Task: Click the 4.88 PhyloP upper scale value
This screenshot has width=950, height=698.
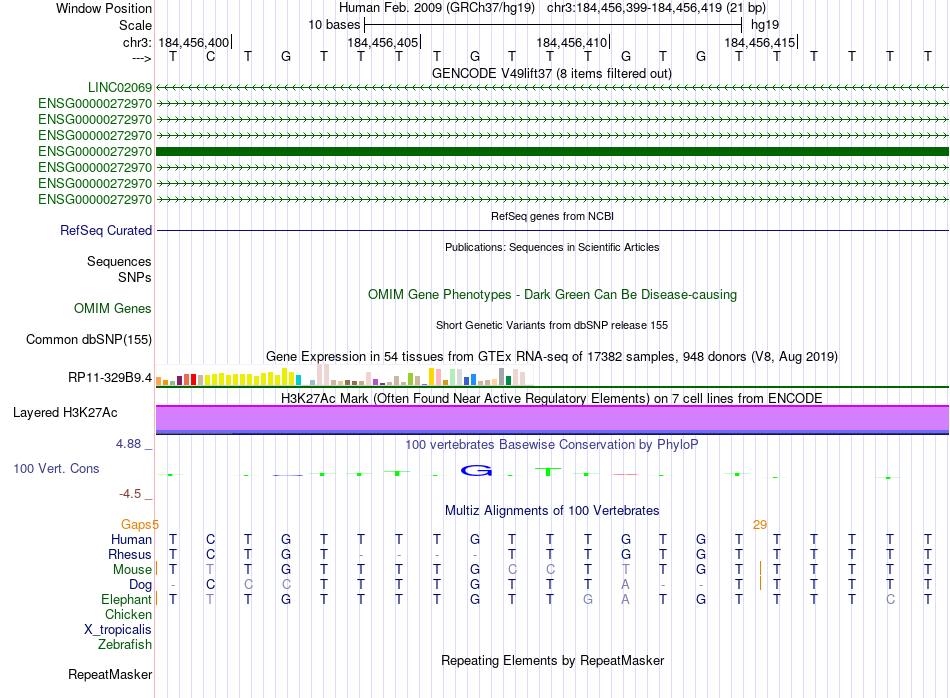Action: [x=129, y=444]
